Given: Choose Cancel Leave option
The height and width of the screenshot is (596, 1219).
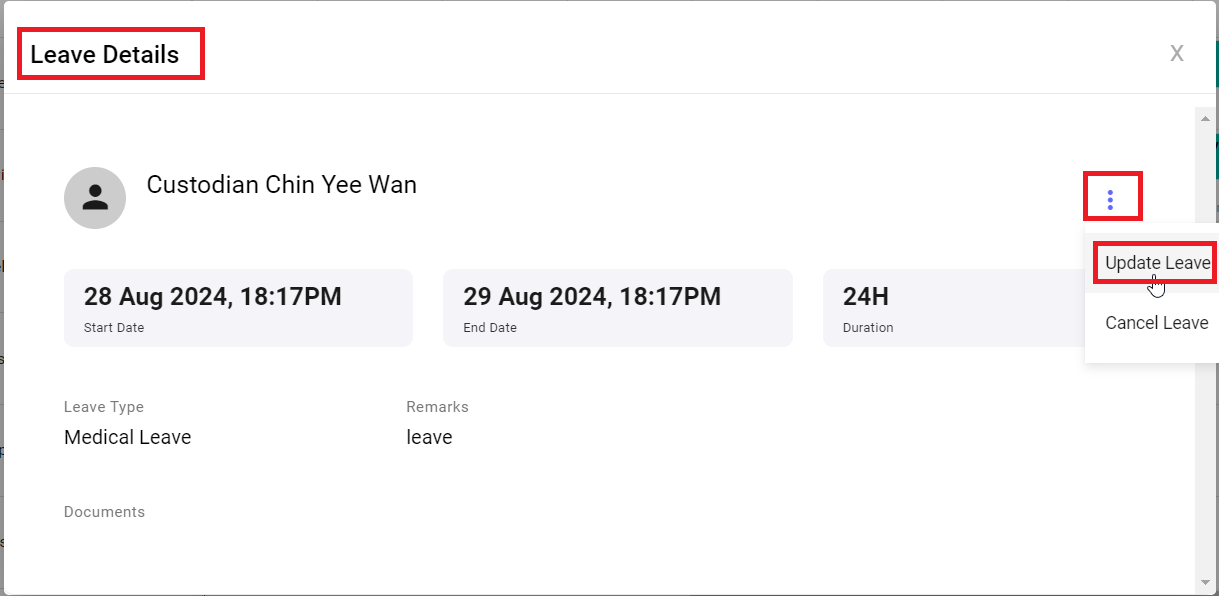Looking at the screenshot, I should coord(1156,323).
